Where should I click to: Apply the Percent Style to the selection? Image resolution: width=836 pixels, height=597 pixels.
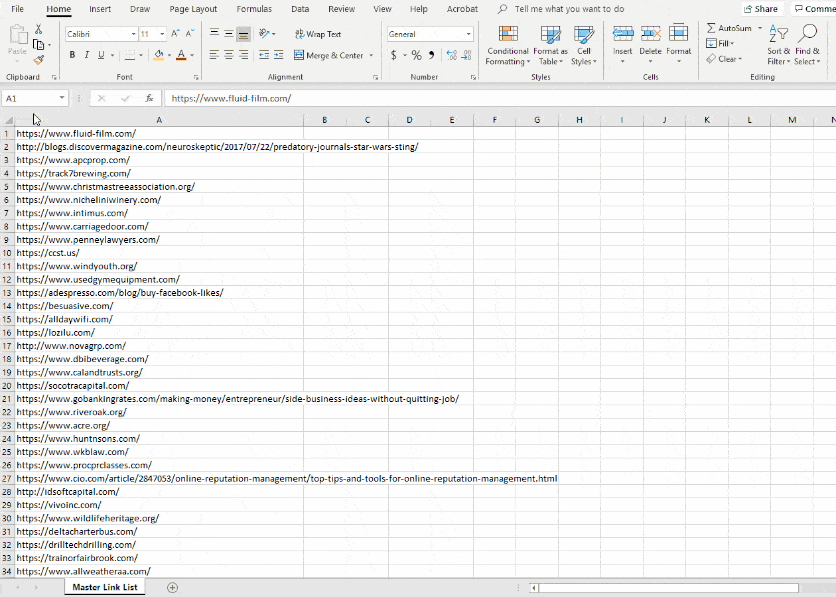pos(417,55)
